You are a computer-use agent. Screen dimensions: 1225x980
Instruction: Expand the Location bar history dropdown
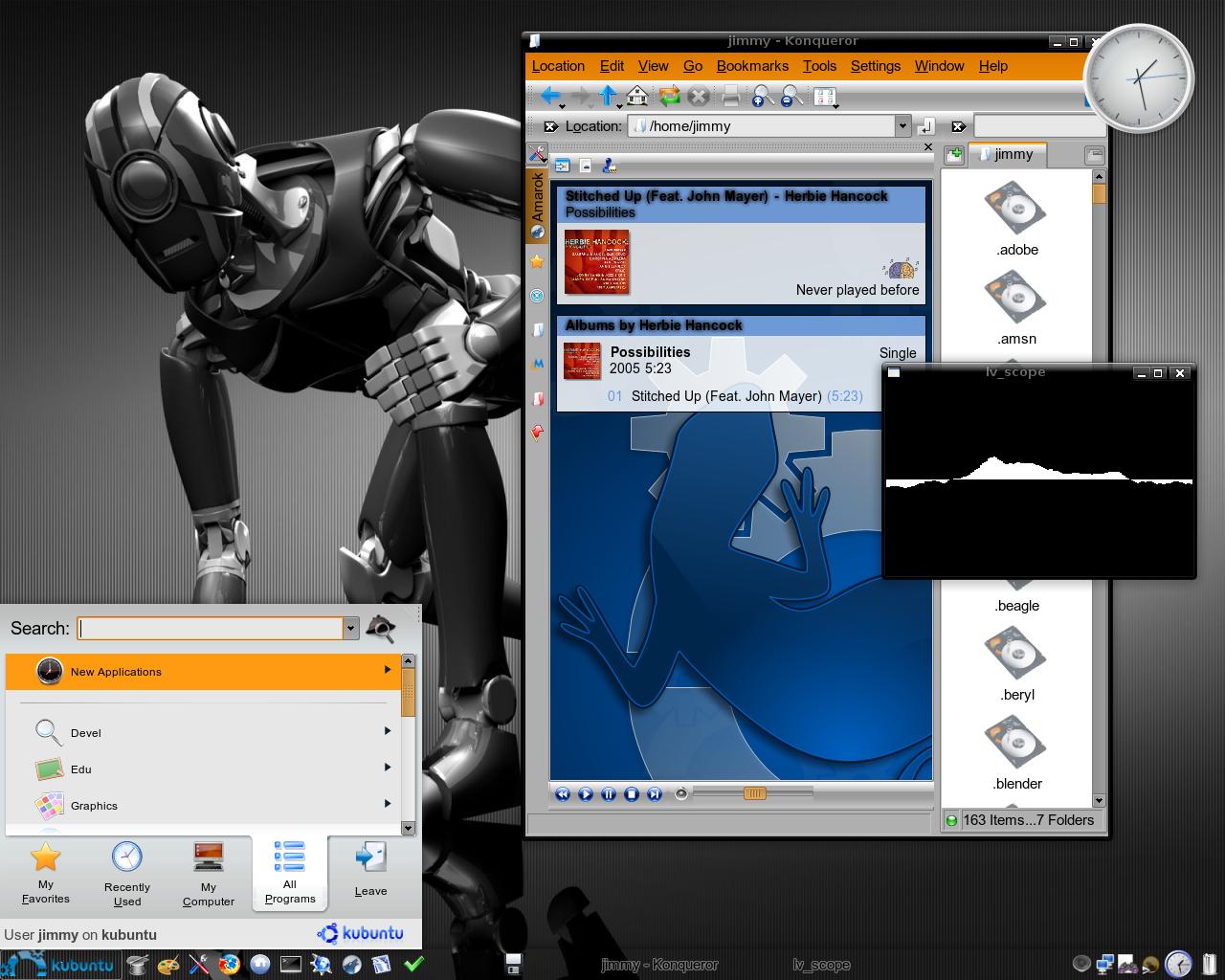[902, 126]
